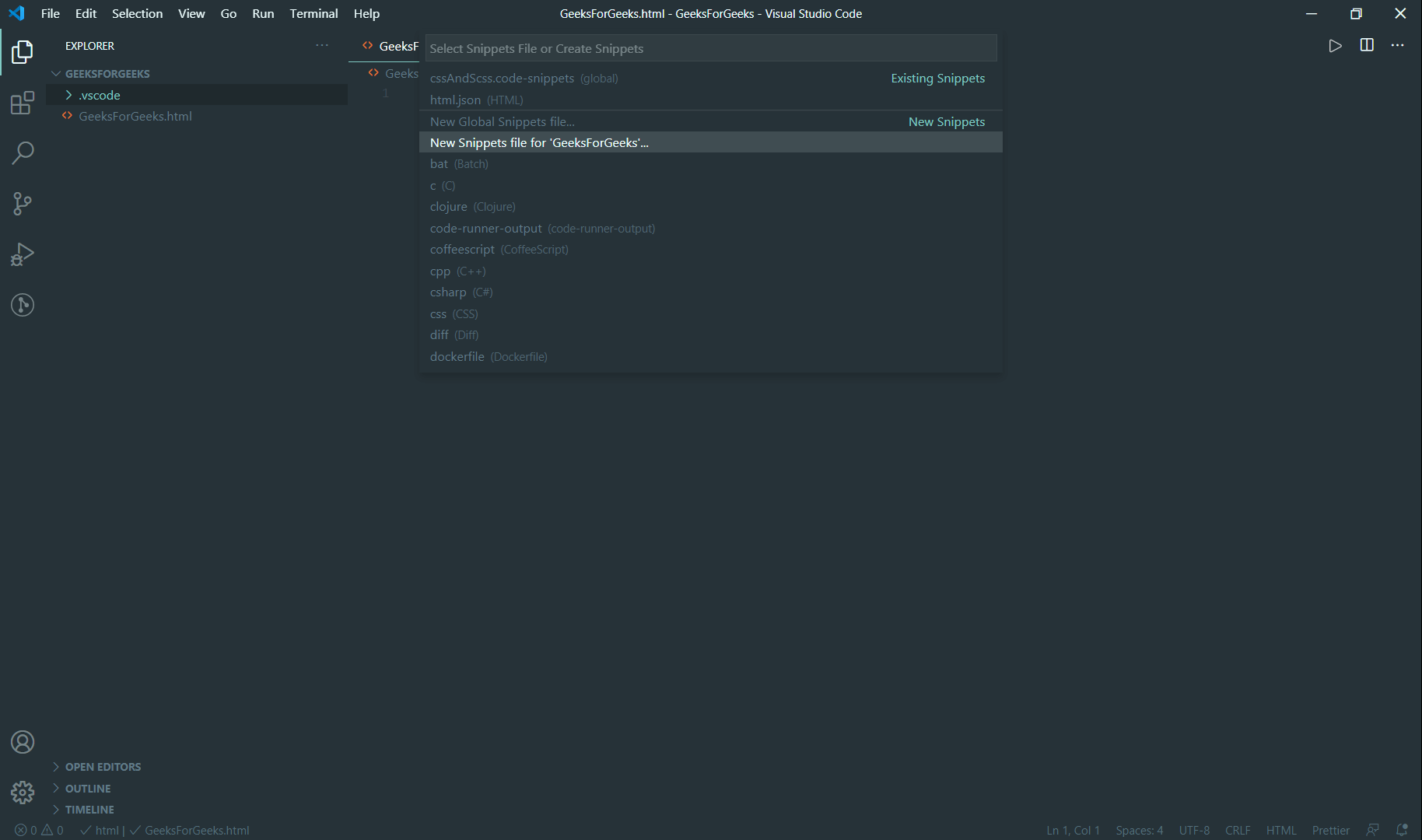Select diff (Diff) snippet language
Image resolution: width=1422 pixels, height=840 pixels.
711,335
